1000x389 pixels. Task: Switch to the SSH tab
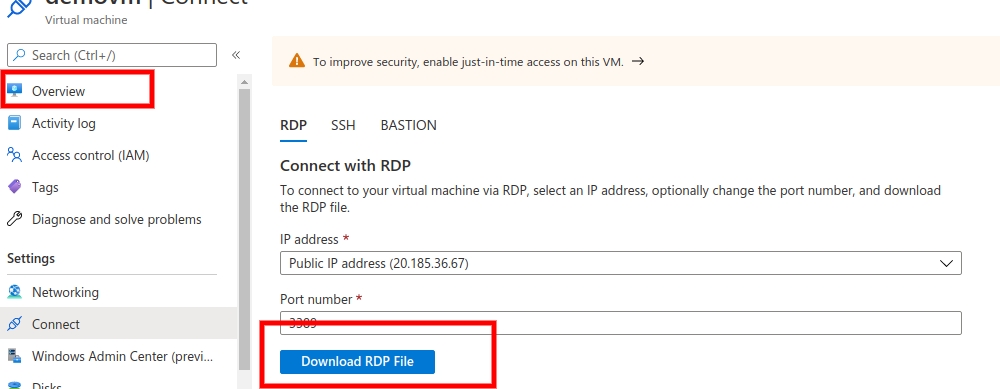[343, 125]
